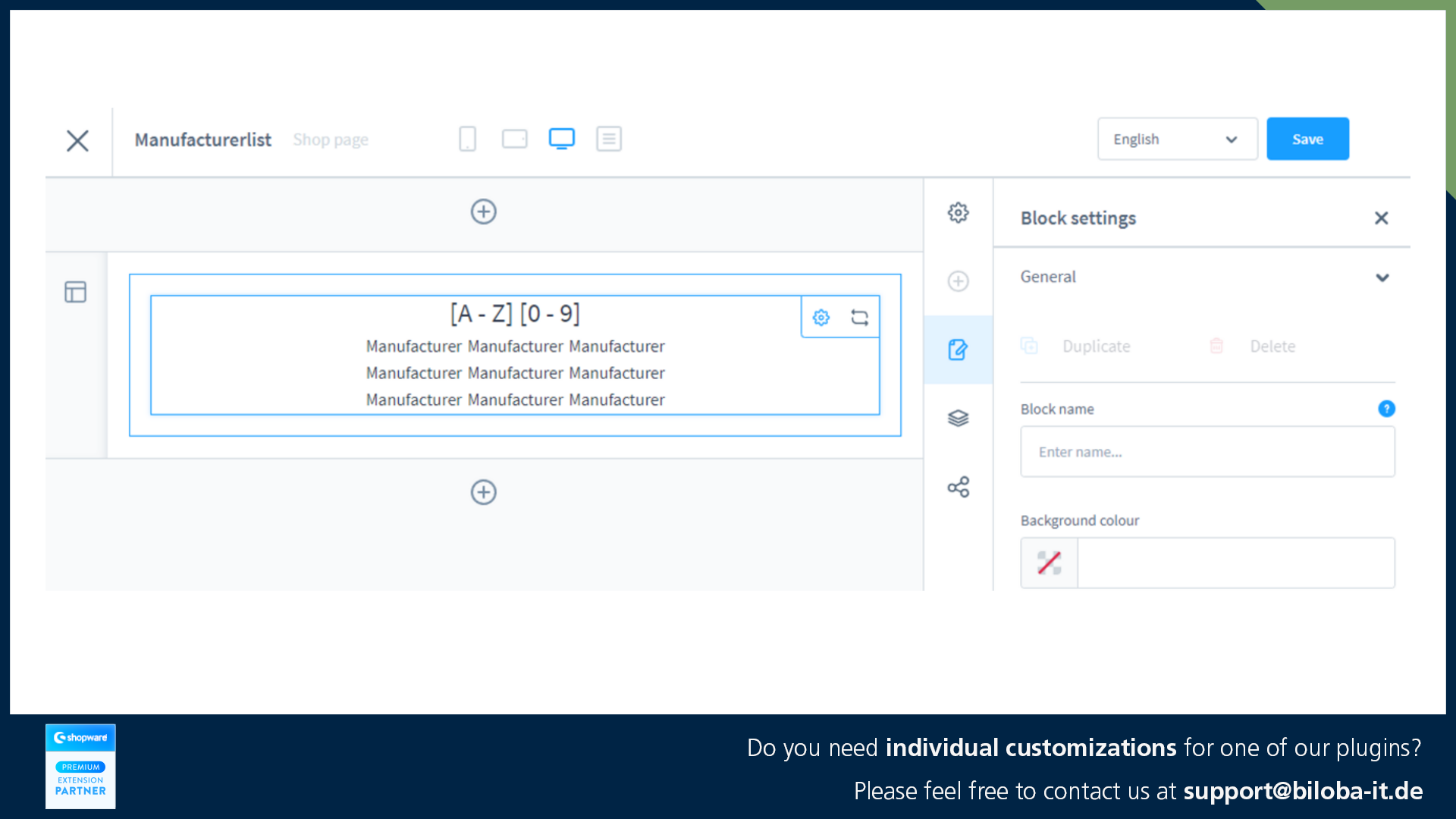Click the add block above plus icon
The image size is (1456, 819).
[483, 211]
